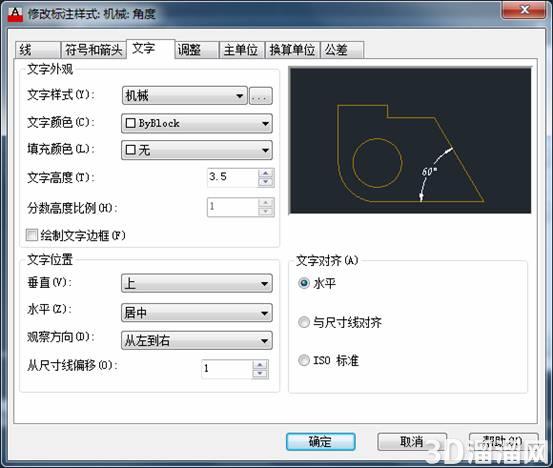
Task: Increase 从尺寸线偏移 with the up arrow
Action: click(x=260, y=365)
